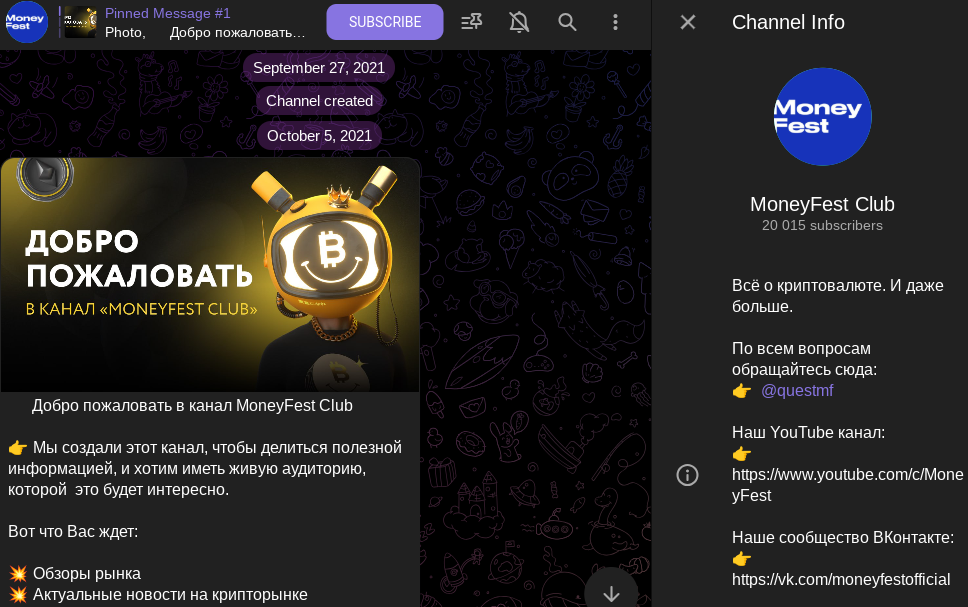Image resolution: width=968 pixels, height=607 pixels.
Task: Click 'Наше сообщество ВКонтакте:' label
Action: point(843,537)
